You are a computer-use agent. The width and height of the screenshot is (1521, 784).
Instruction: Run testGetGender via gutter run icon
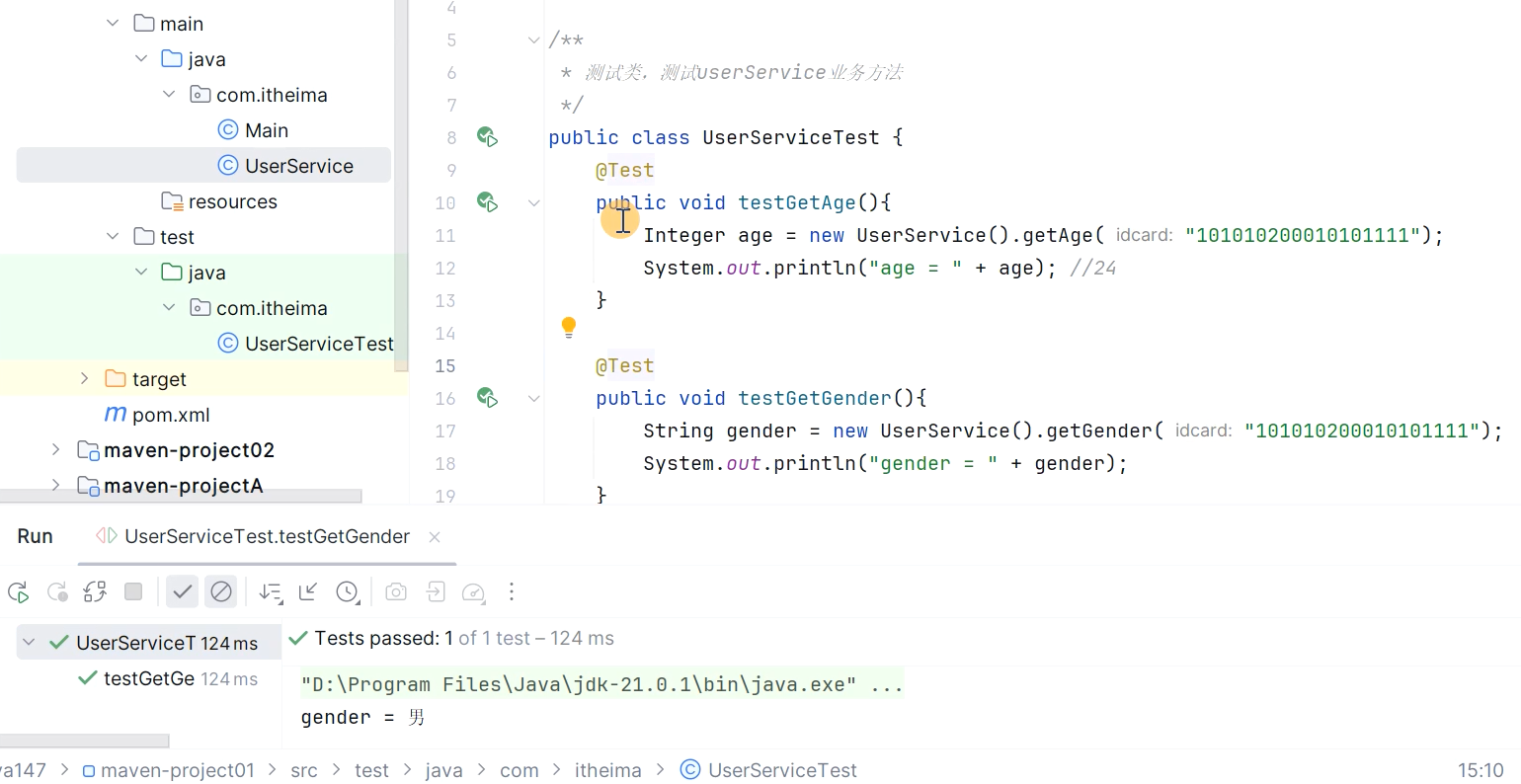click(x=487, y=398)
